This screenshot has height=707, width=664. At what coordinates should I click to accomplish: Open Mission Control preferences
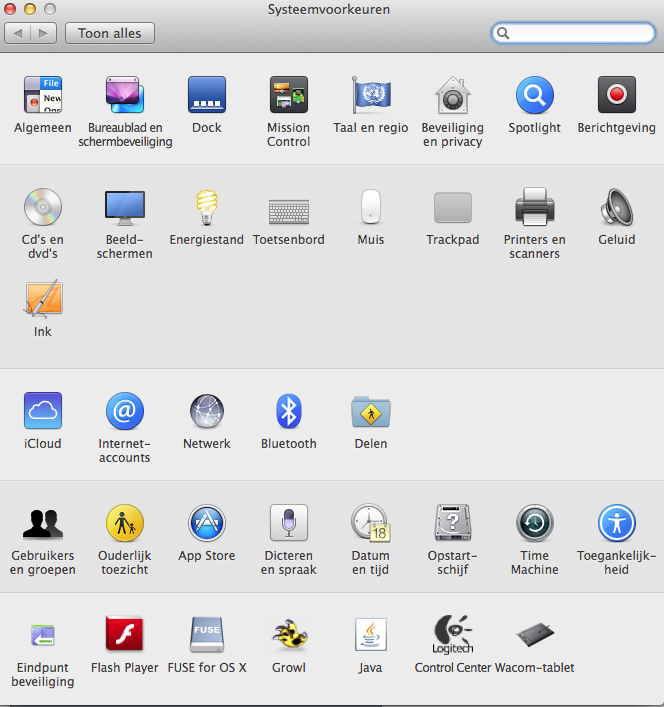tap(289, 95)
